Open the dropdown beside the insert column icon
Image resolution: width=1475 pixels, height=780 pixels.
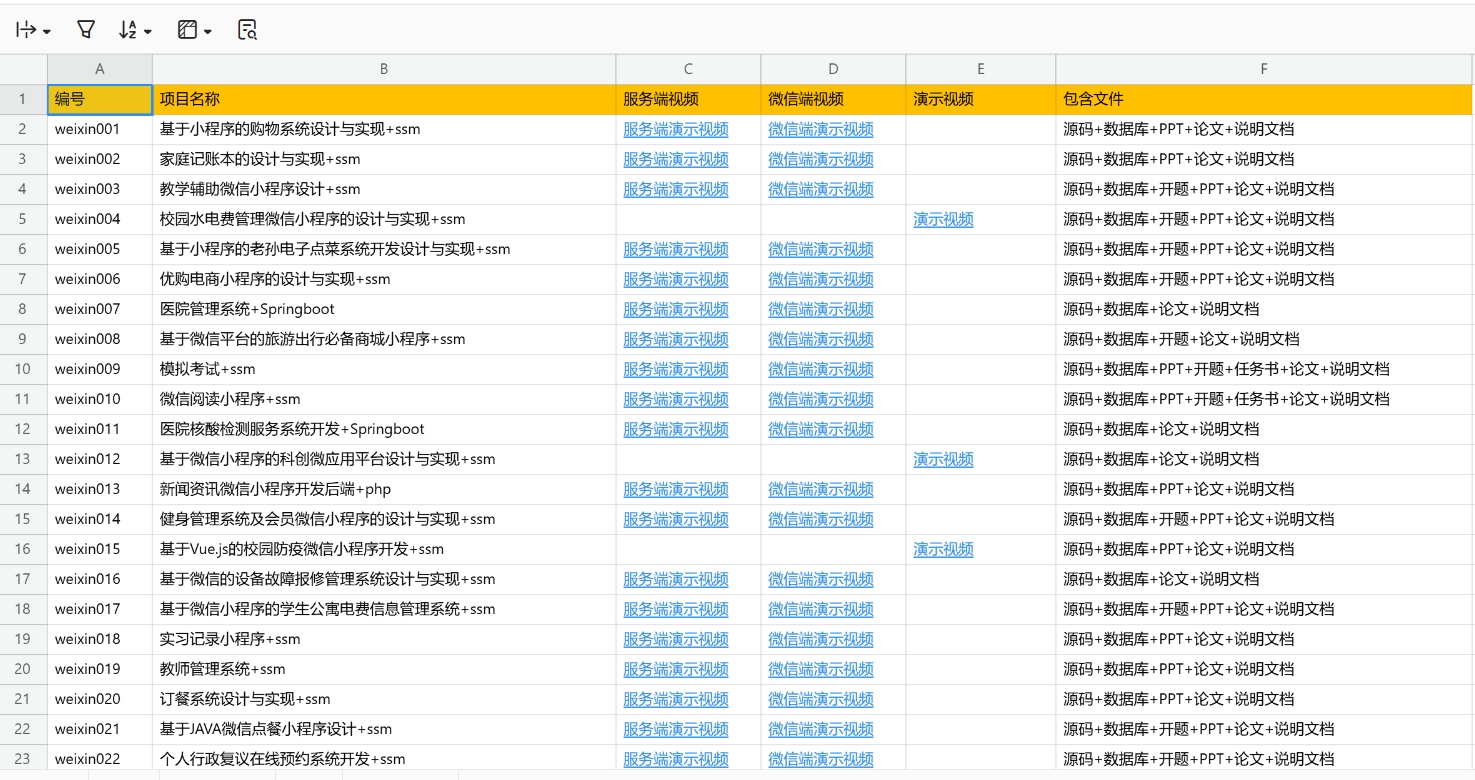pyautogui.click(x=46, y=32)
